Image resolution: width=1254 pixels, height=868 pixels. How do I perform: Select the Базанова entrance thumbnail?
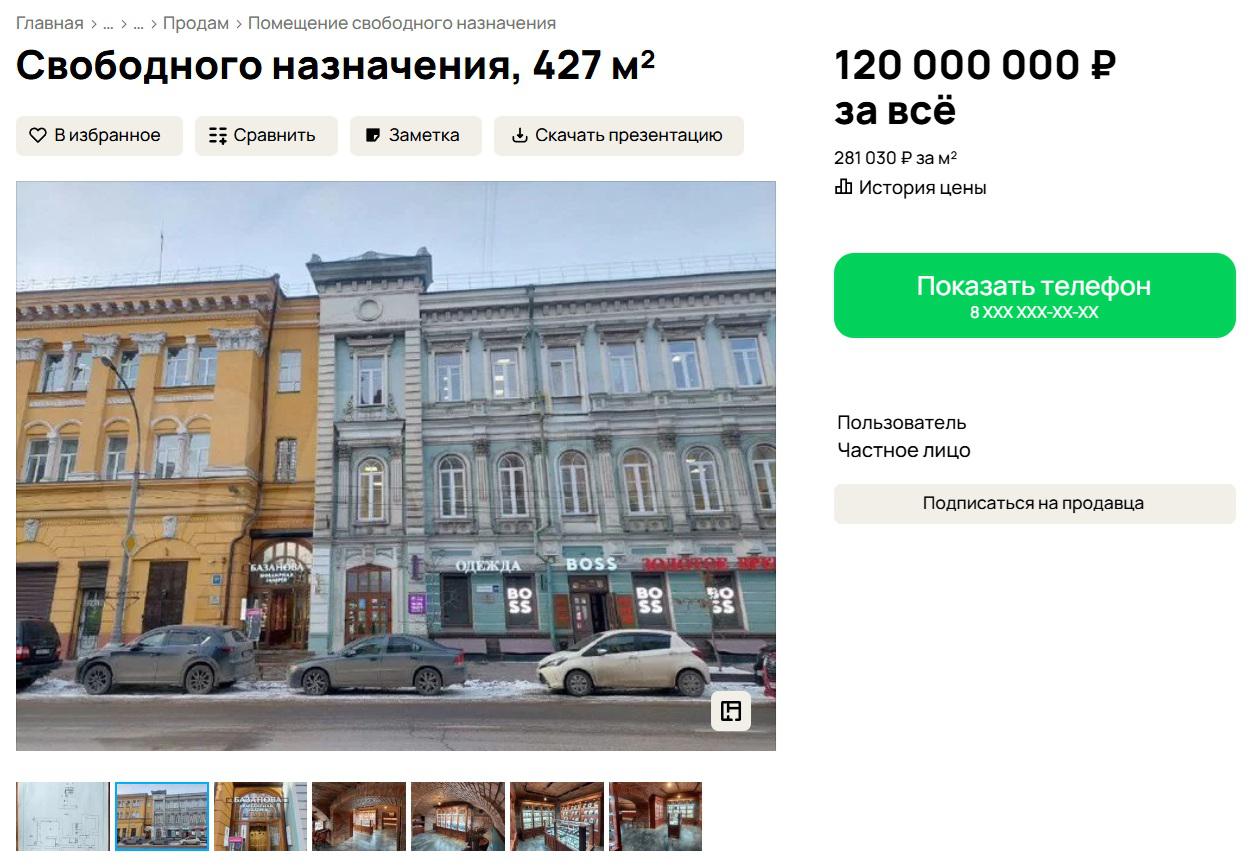click(261, 816)
